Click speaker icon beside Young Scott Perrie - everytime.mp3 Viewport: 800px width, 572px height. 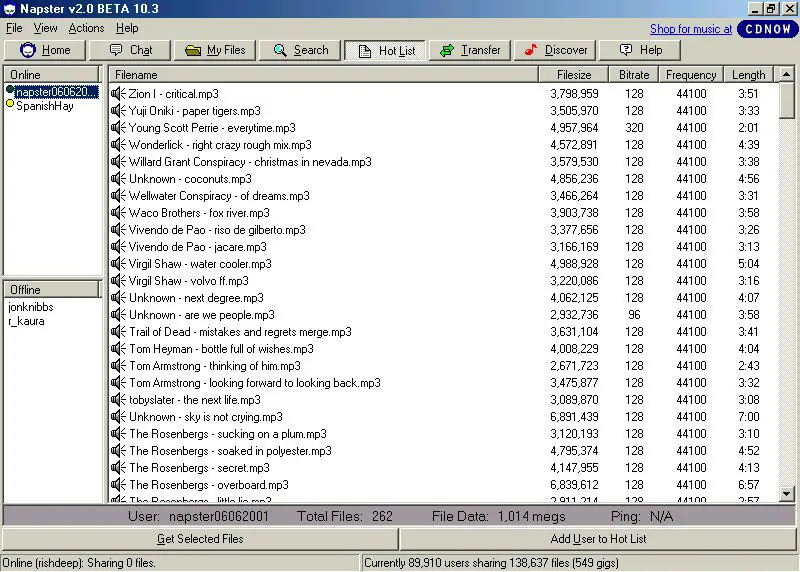click(118, 128)
